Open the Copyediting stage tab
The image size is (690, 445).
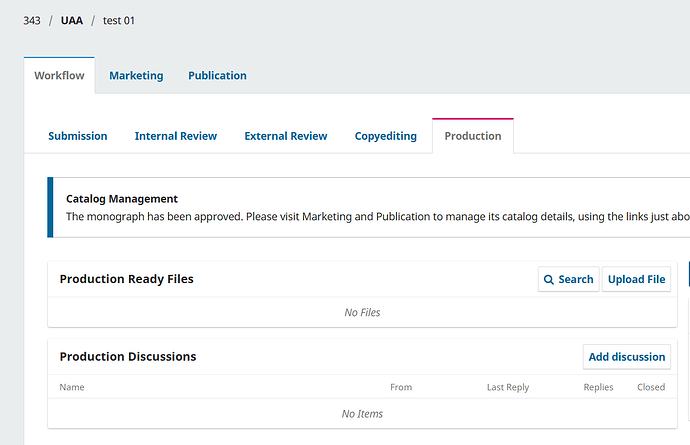click(x=385, y=136)
